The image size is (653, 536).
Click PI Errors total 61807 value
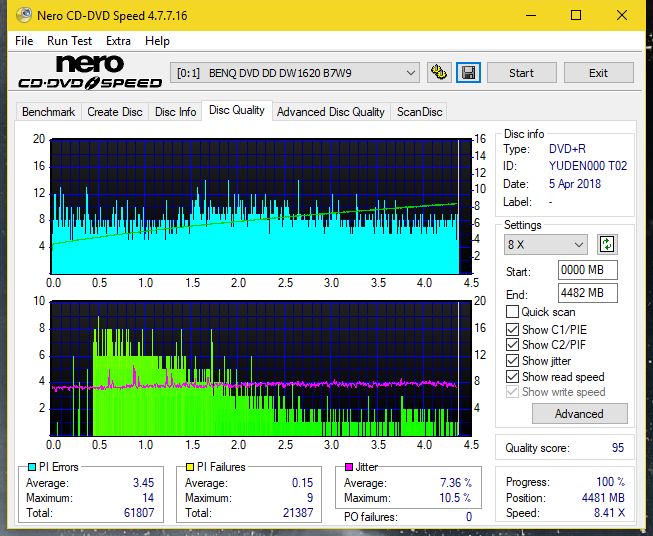click(x=139, y=513)
